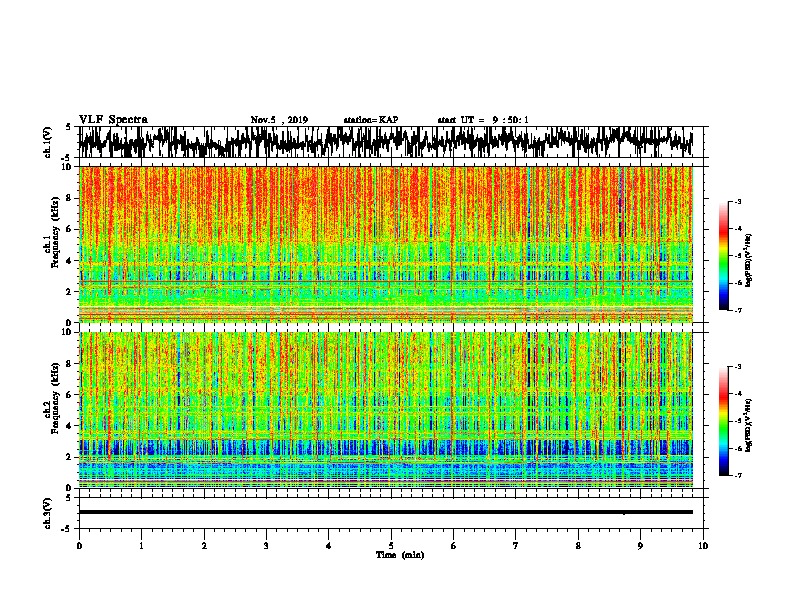This screenshot has height=612, width=792.
Task: Click the ch.1 spectrogram color scale bar
Action: pyautogui.click(x=724, y=256)
